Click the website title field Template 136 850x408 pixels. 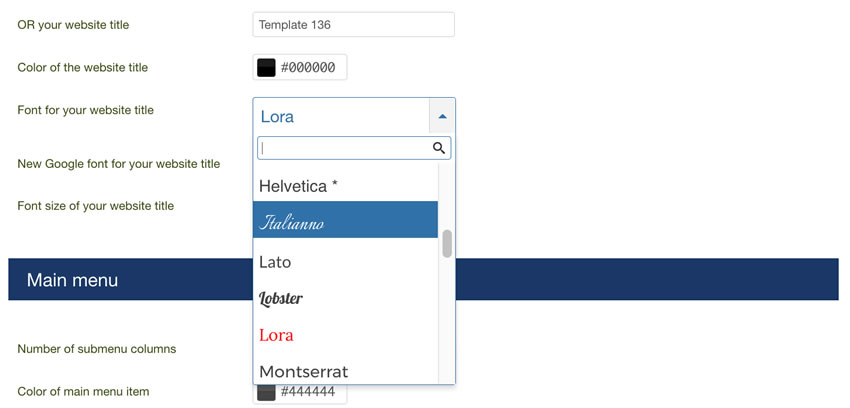(353, 24)
